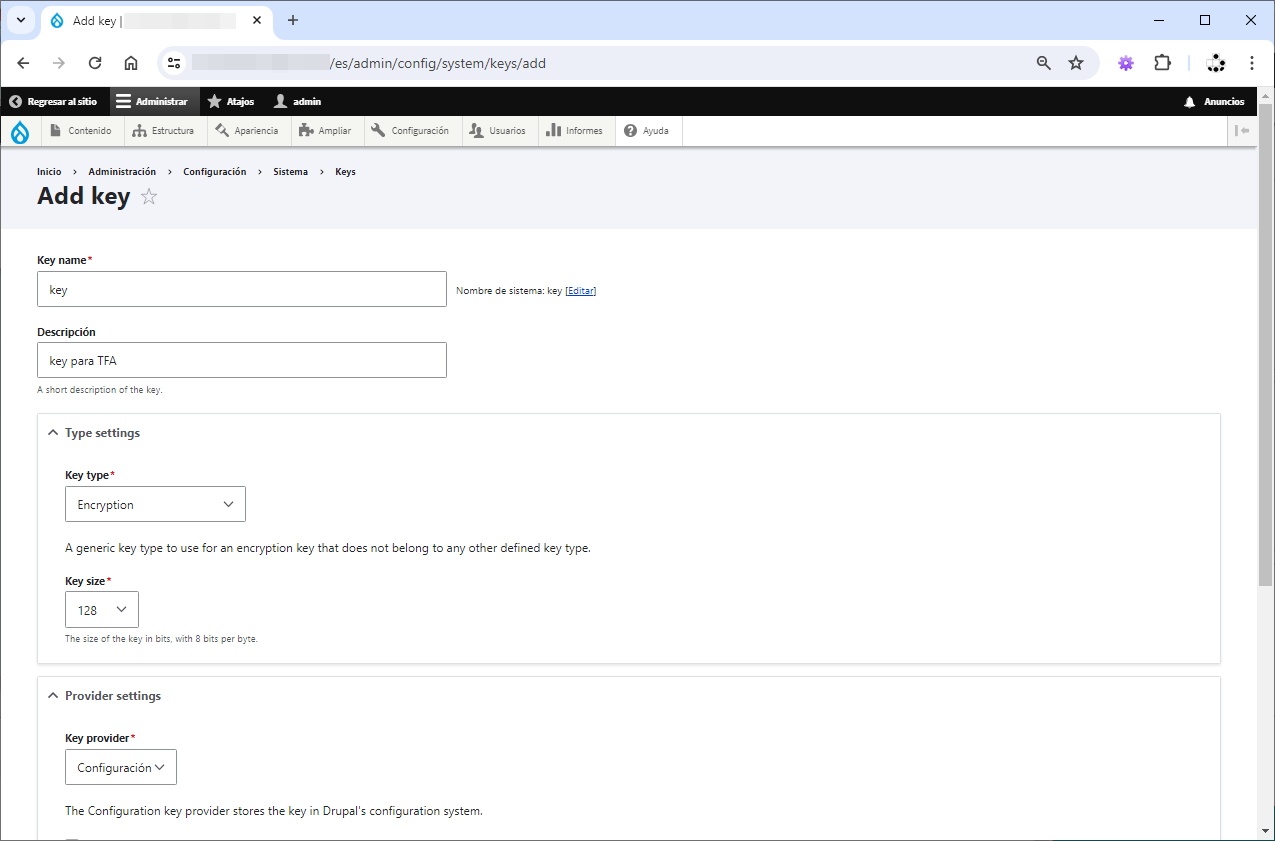Go to Administración breadcrumb
Viewport: 1275px width, 841px height.
pyautogui.click(x=122, y=172)
